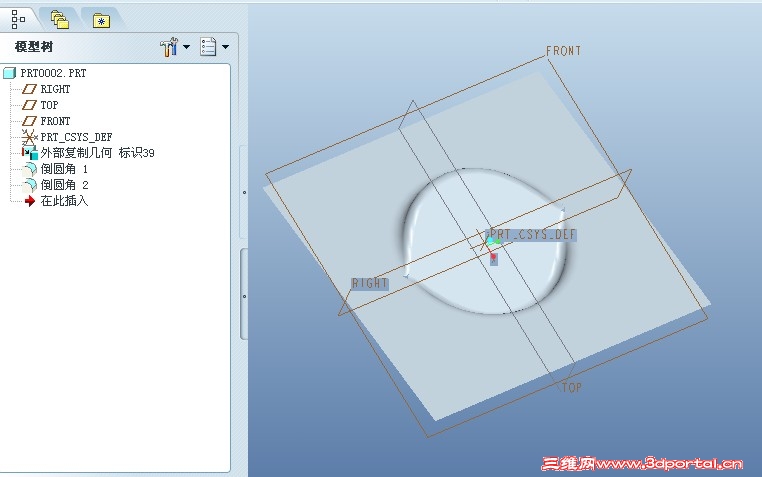The width and height of the screenshot is (762, 477).
Task: Select PRT_CSYS_DEF in the model tree
Action: point(76,137)
